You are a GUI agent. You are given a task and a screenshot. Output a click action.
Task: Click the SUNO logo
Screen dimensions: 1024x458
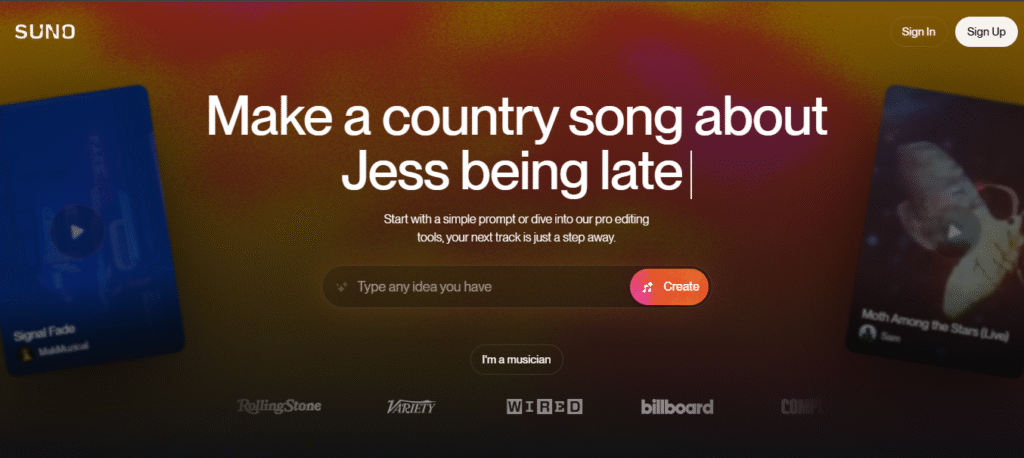(x=45, y=31)
